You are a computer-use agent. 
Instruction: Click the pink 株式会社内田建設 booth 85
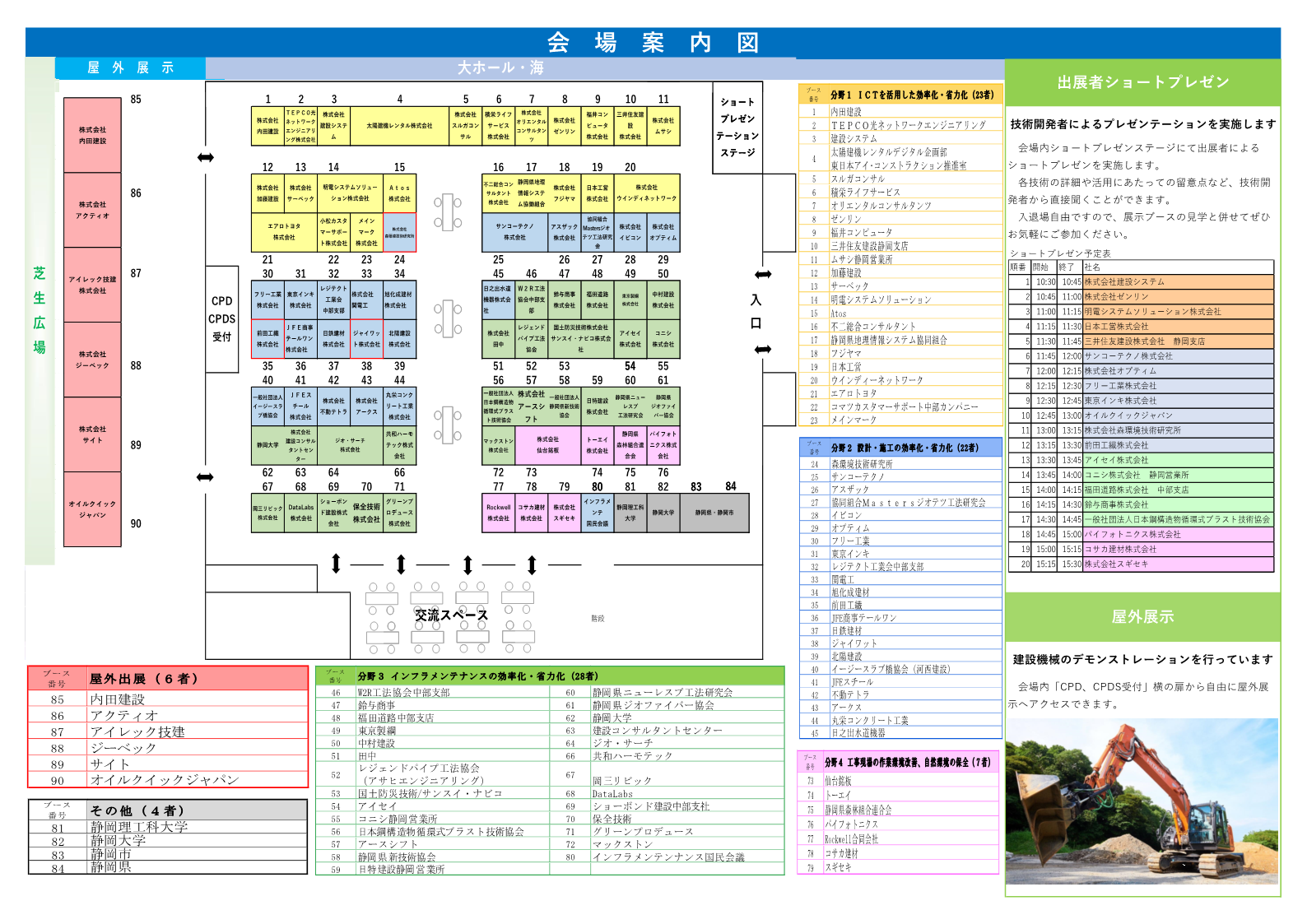[92, 135]
